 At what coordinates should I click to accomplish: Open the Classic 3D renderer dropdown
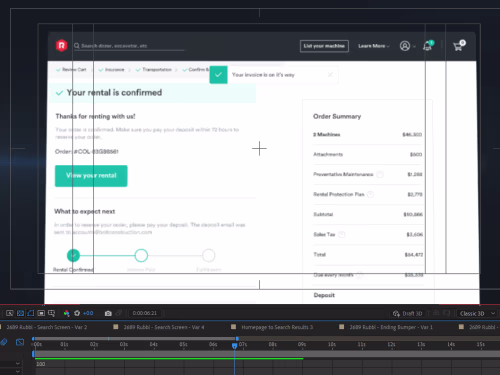click(477, 313)
